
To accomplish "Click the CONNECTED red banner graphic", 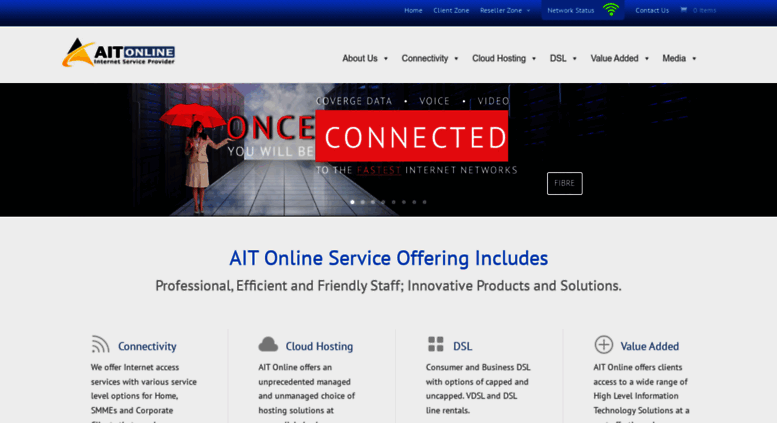I will point(412,136).
